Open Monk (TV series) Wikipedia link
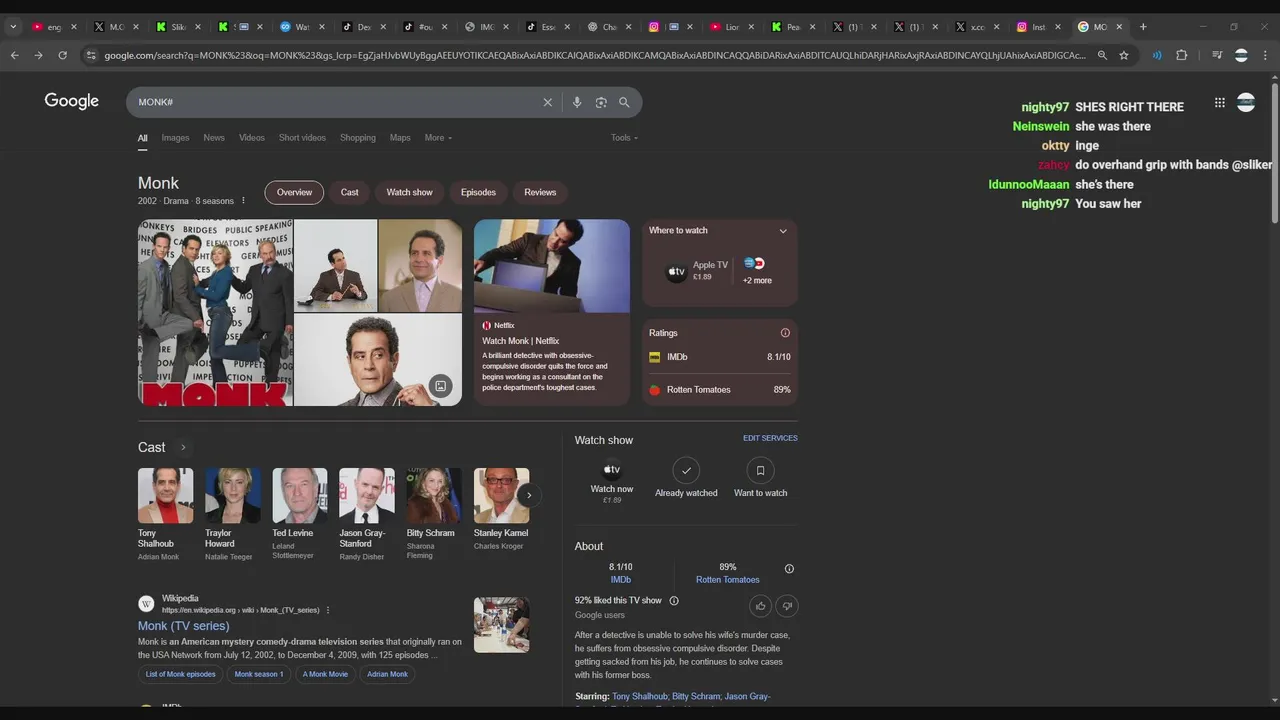The height and width of the screenshot is (720, 1280). pos(183,626)
